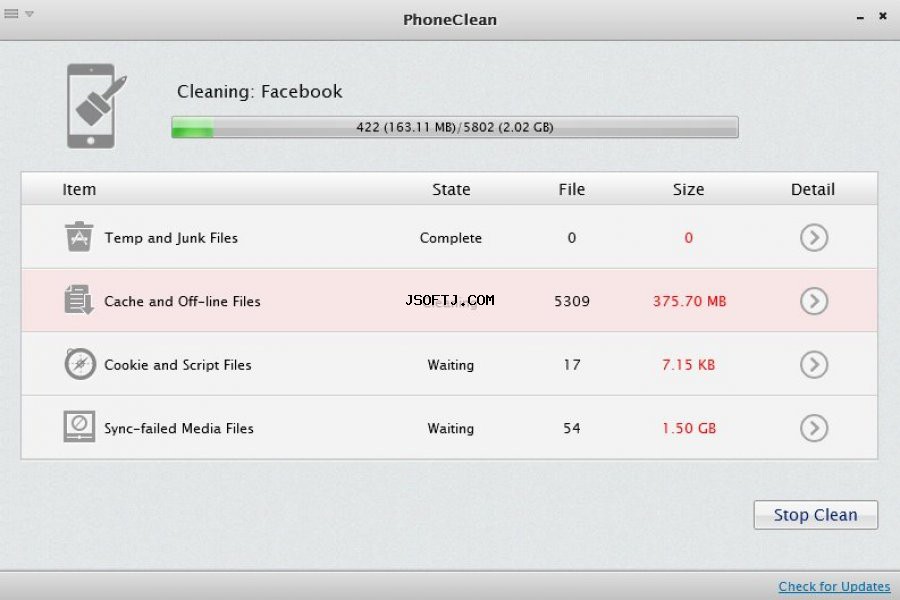This screenshot has width=900, height=600.
Task: Click Waiting state of Sync-failed Media Files
Action: coord(451,428)
